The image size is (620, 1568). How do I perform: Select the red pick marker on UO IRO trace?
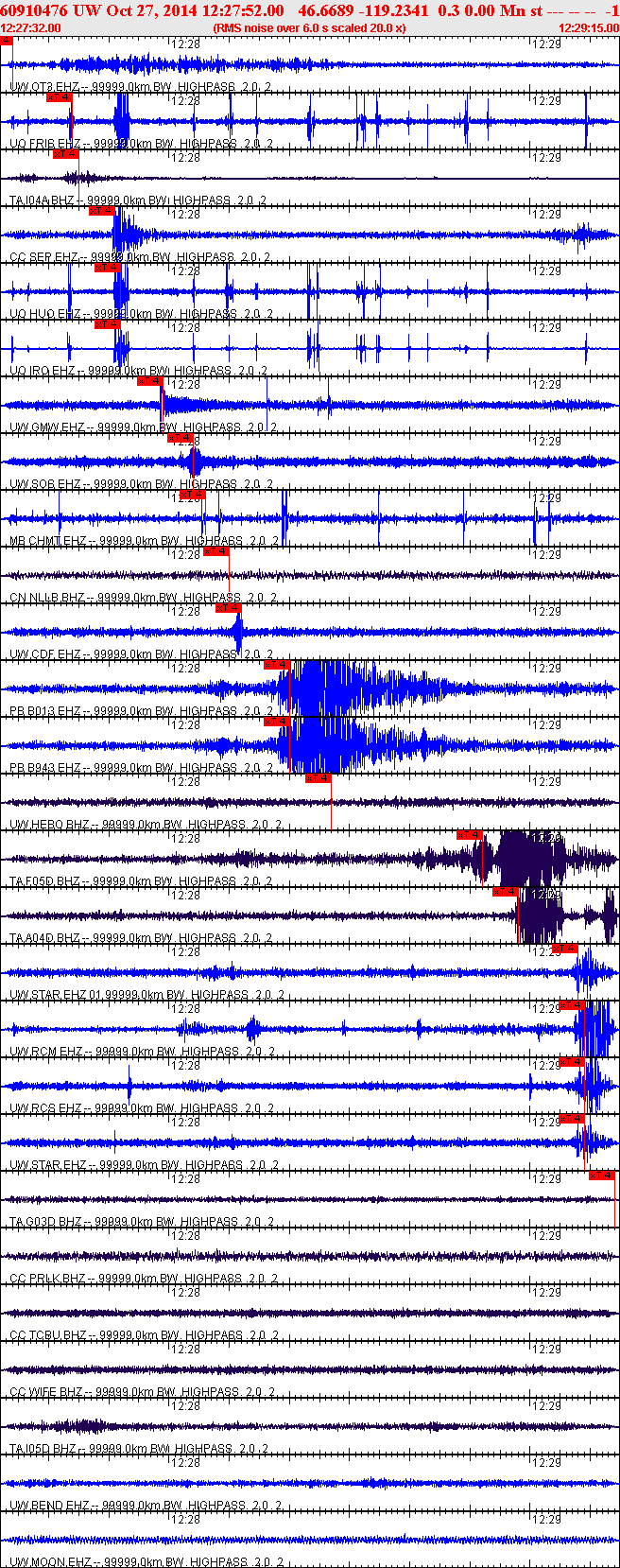pos(107,324)
